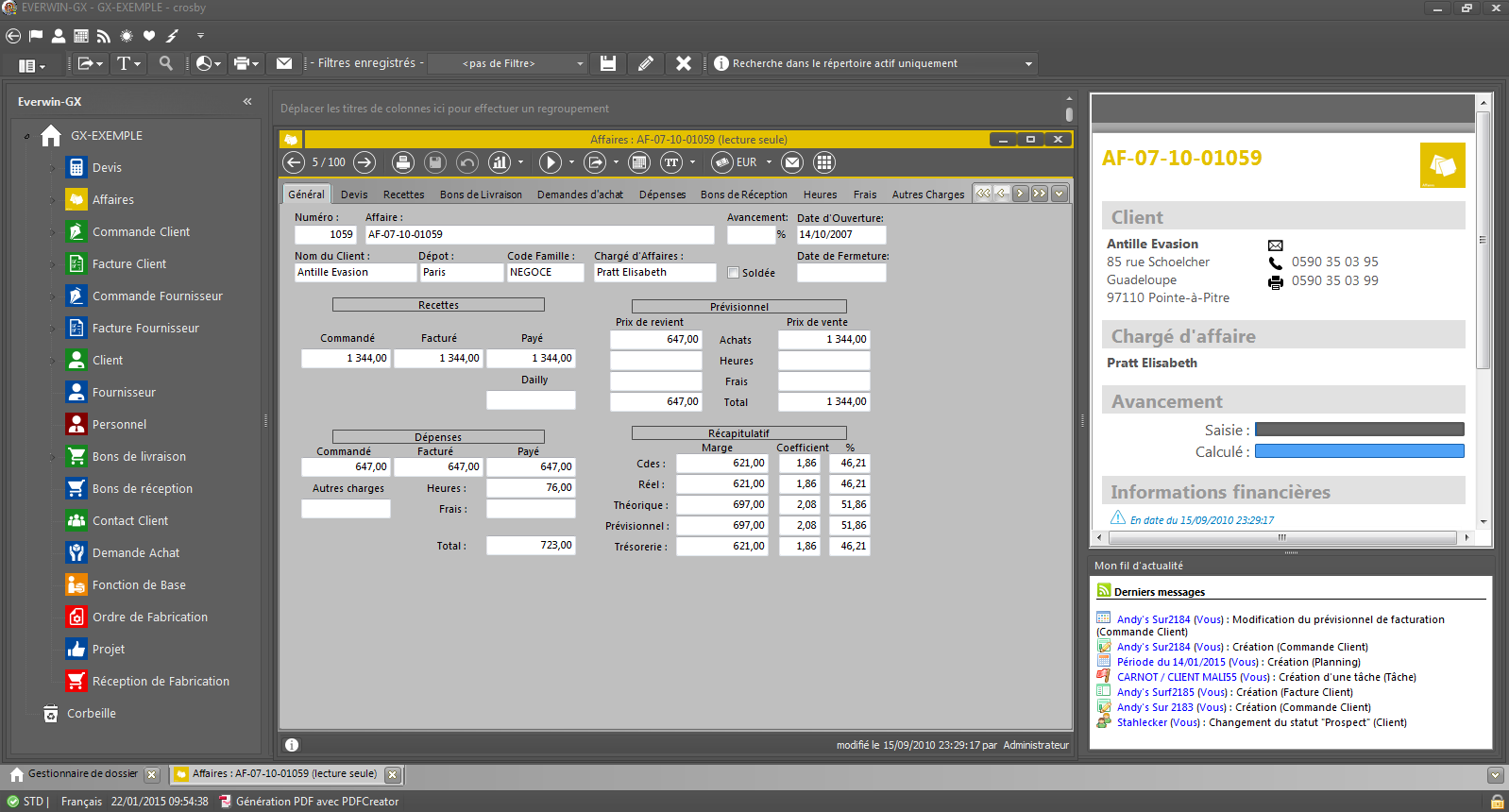
Task: Click the info icon at Affaires window bottom
Action: [292, 745]
